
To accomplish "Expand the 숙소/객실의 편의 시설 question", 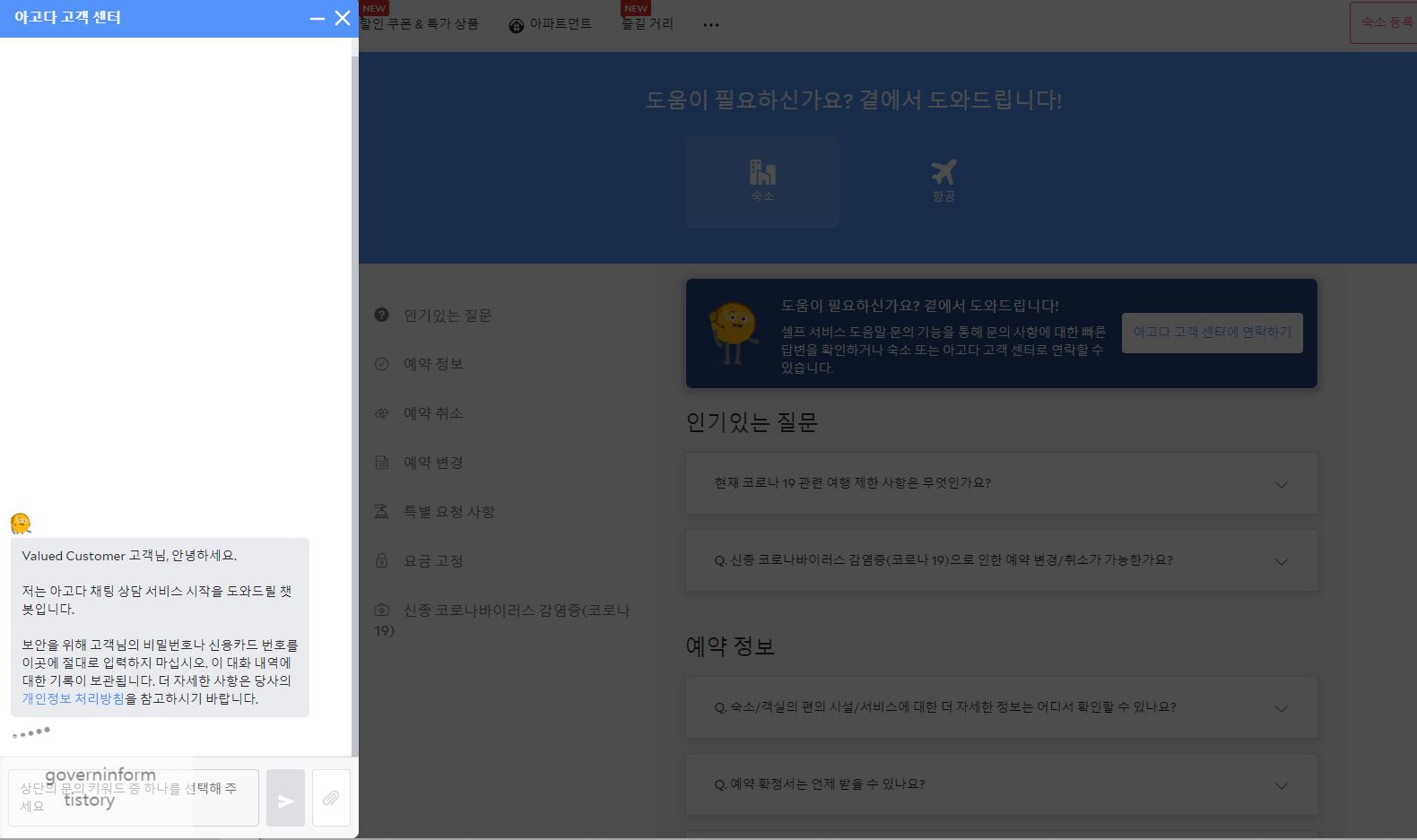I will (1002, 707).
